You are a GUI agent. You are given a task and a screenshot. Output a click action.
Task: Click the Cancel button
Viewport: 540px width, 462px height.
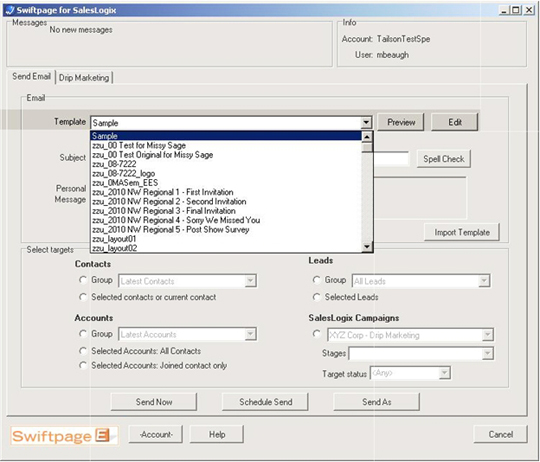pyautogui.click(x=500, y=434)
